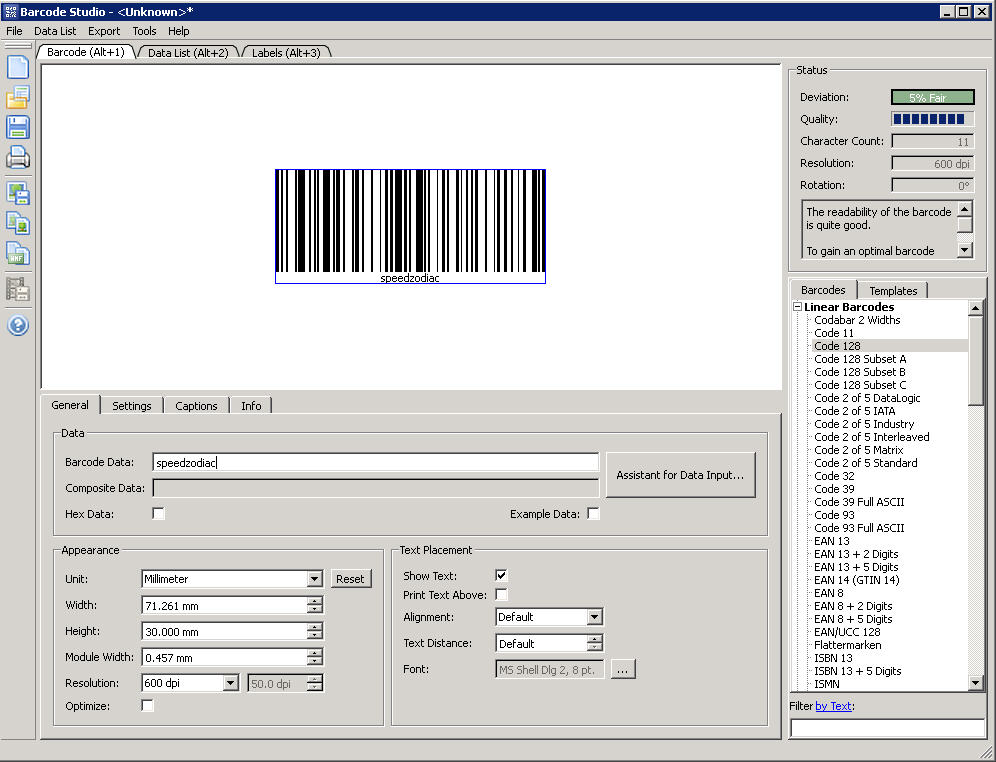Toggle the Optimize checkbox
Viewport: 996px width, 762px height.
coord(147,705)
